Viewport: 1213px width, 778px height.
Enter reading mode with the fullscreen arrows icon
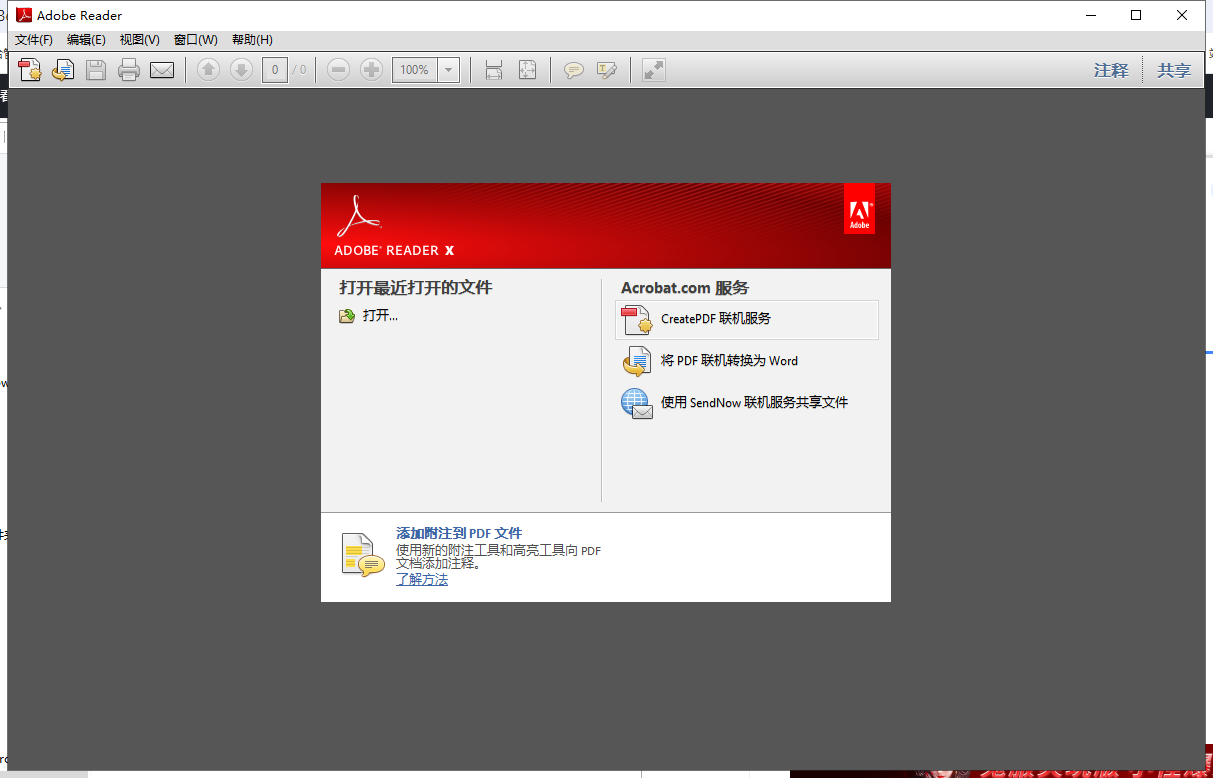tap(652, 70)
